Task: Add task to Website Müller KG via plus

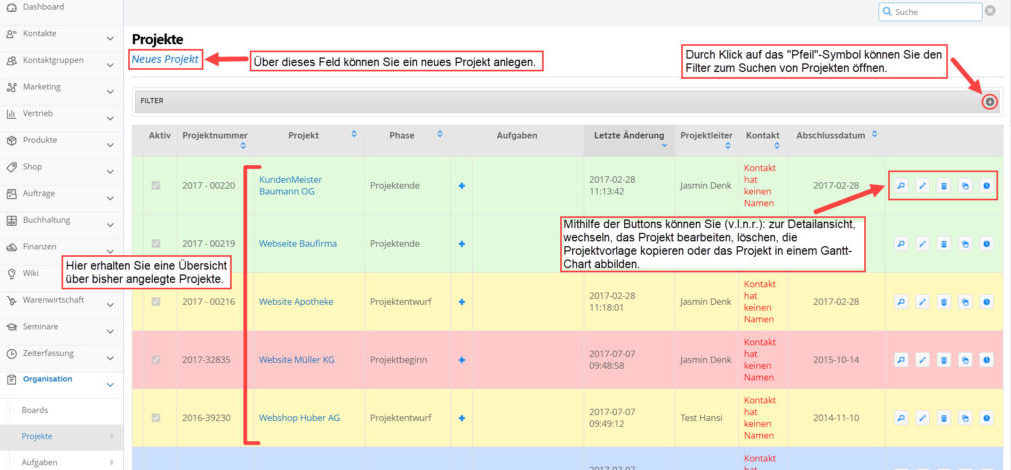Action: (462, 360)
